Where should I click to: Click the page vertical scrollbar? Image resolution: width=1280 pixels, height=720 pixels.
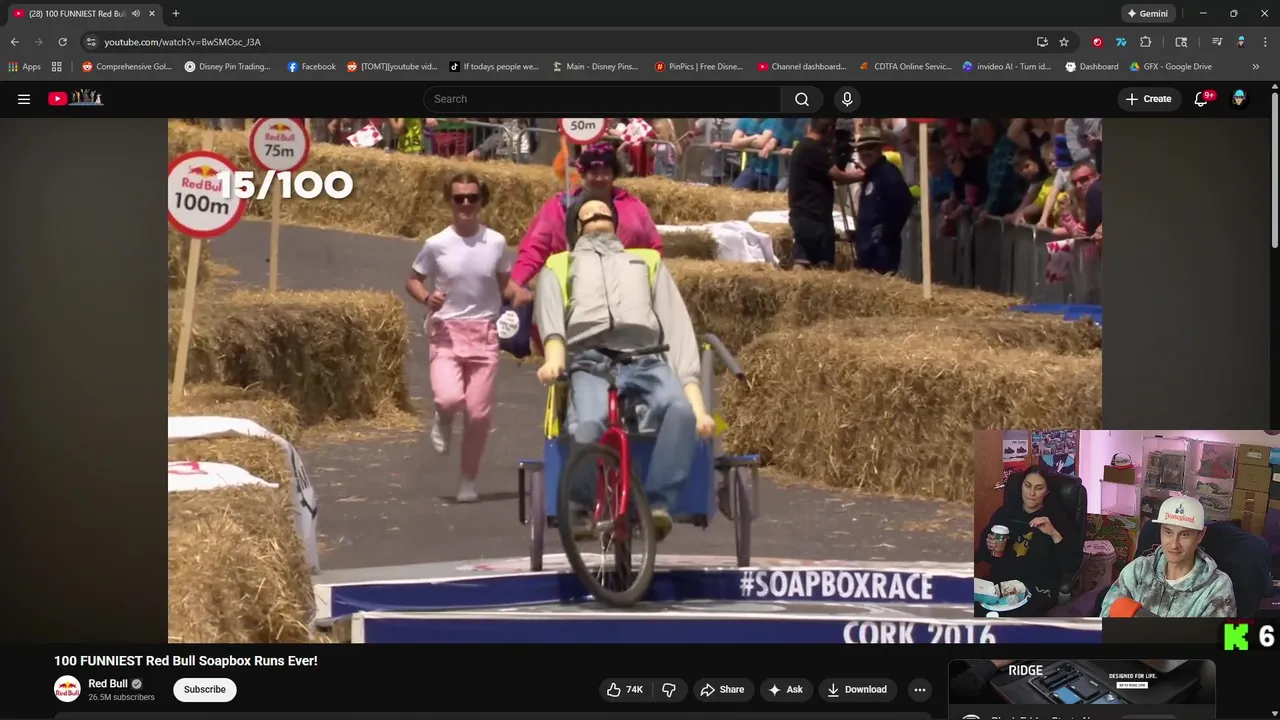(x=1275, y=170)
